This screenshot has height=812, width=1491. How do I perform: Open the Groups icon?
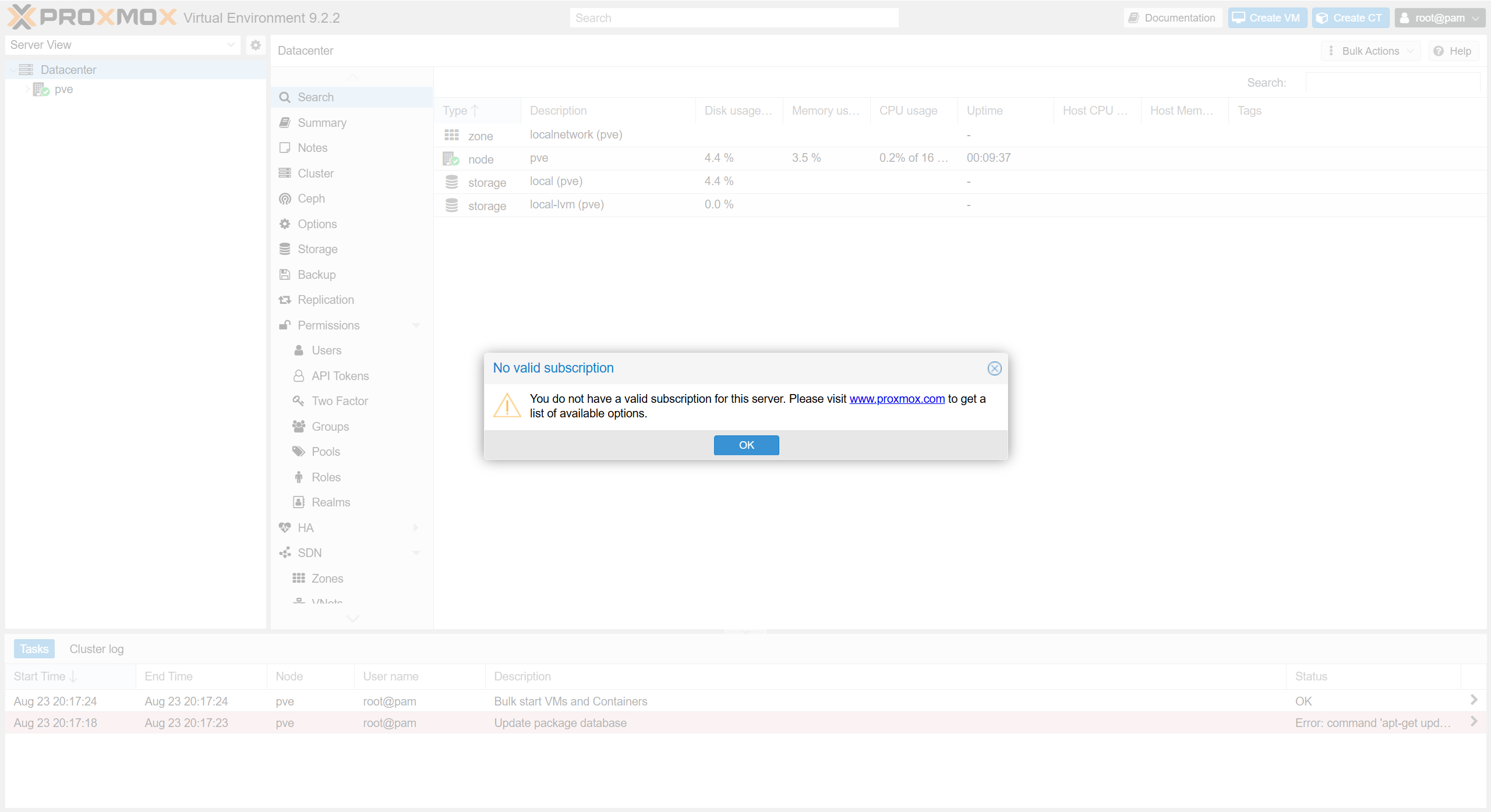pos(299,427)
